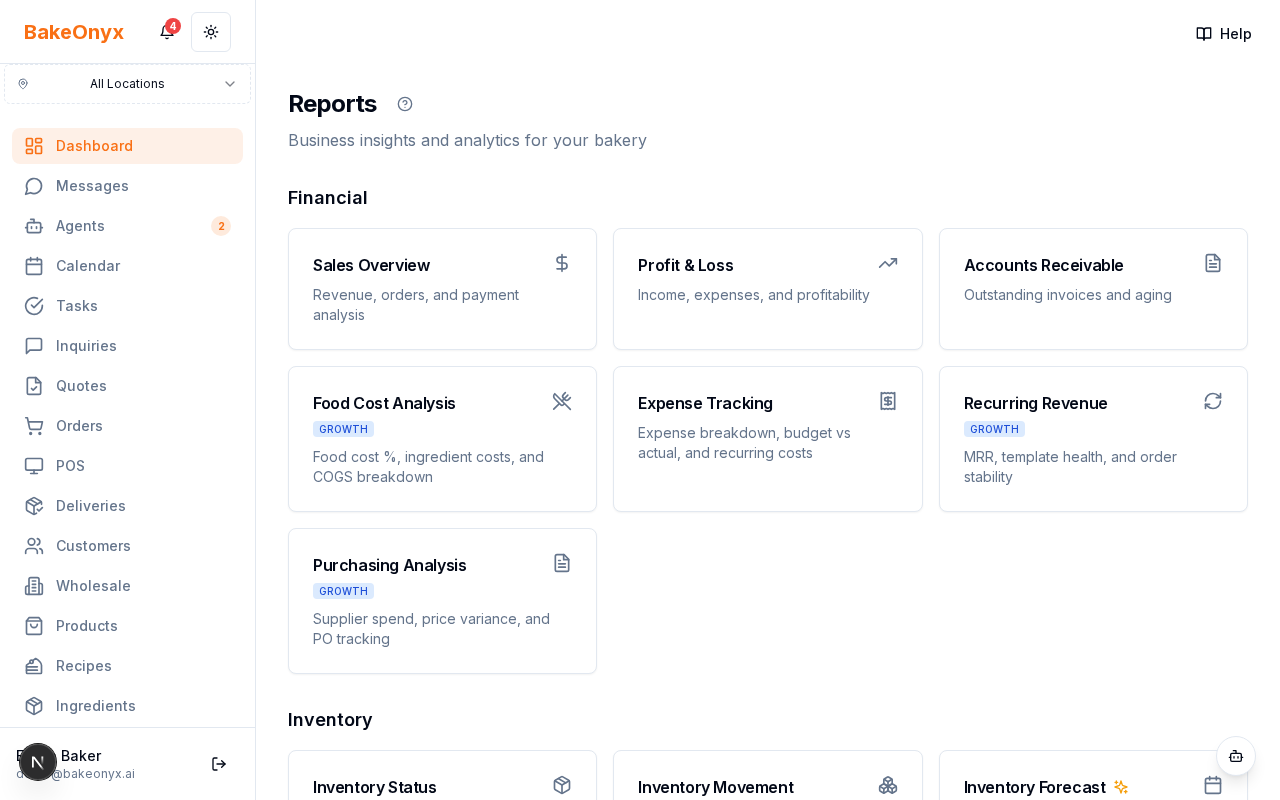The width and height of the screenshot is (1280, 800).
Task: Select the Dashboard icon in the sidebar
Action: pos(34,146)
